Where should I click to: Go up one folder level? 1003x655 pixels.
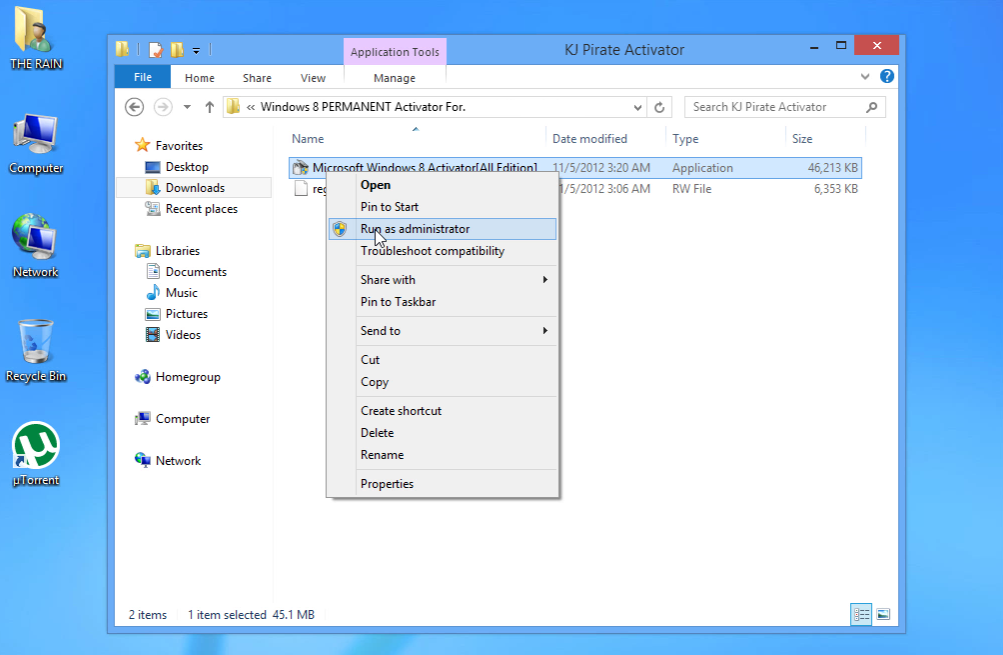(209, 107)
